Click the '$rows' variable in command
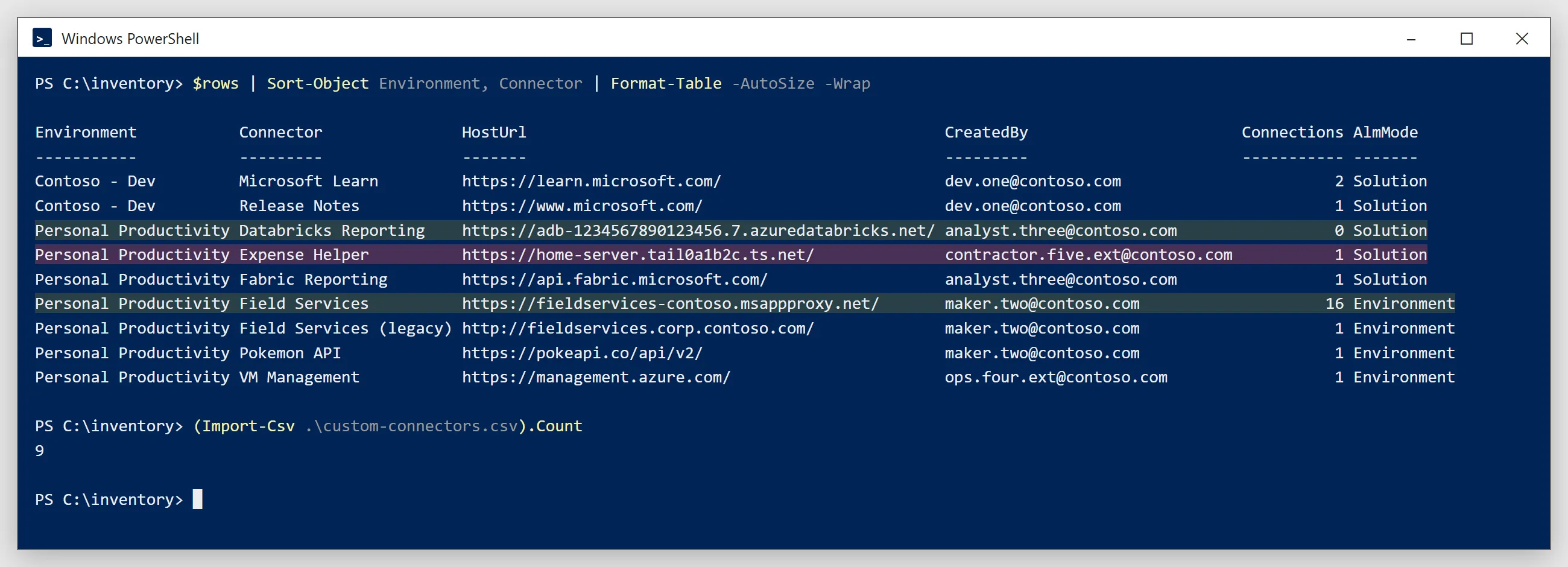The image size is (1568, 567). pyautogui.click(x=215, y=83)
